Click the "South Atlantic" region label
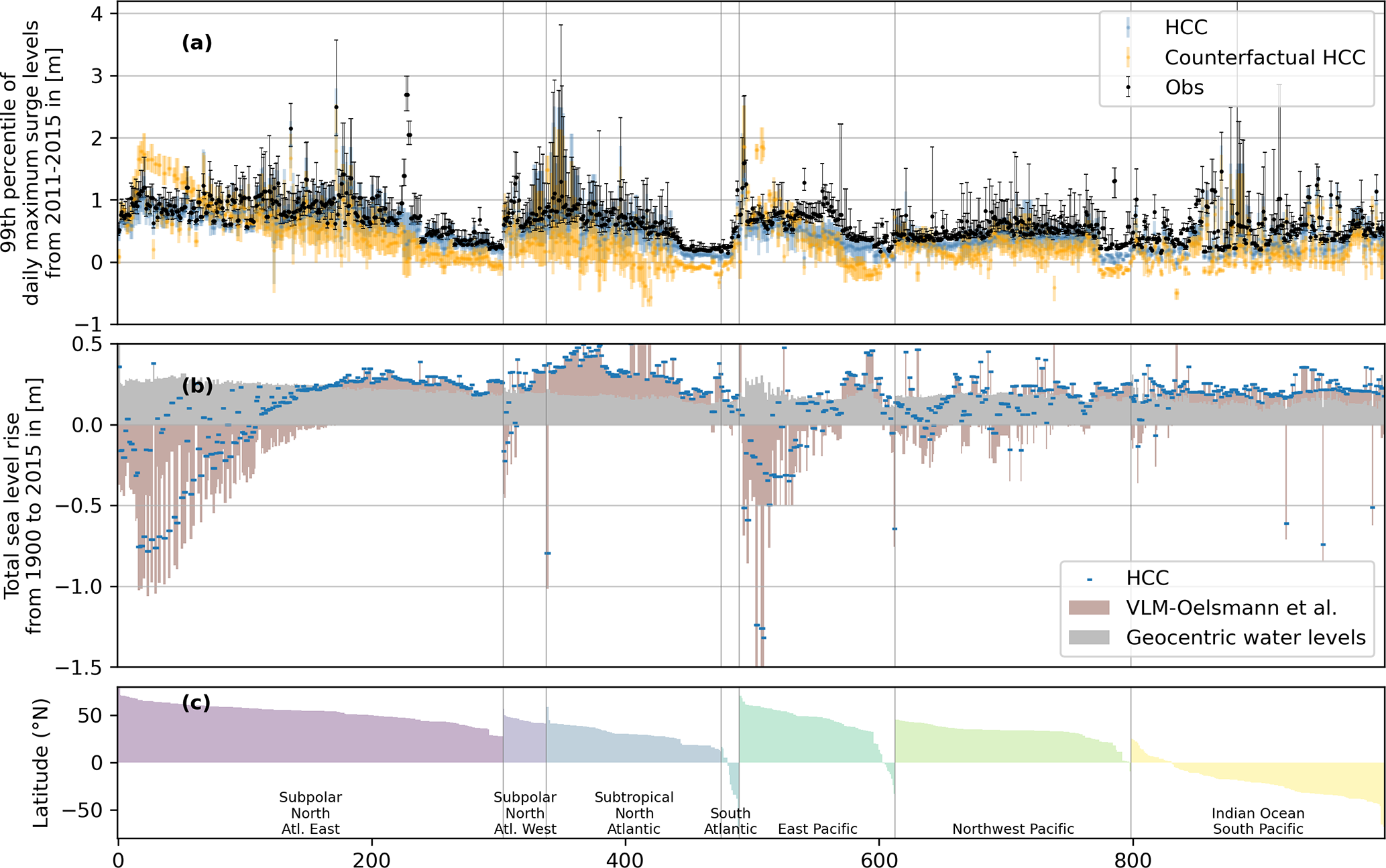This screenshot has width=1386, height=868. [x=730, y=821]
